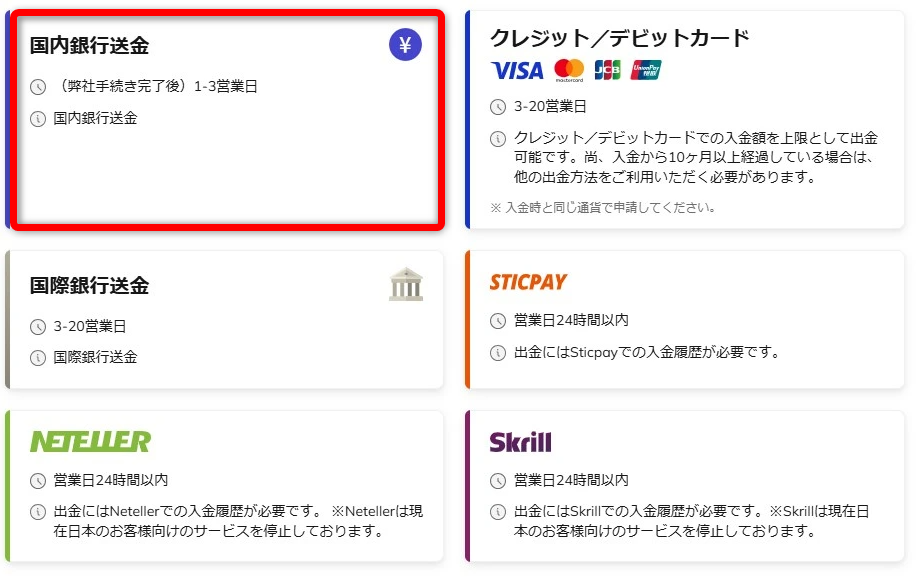This screenshot has width=922, height=580.
Task: Click the UnionPay card logo
Action: point(646,70)
